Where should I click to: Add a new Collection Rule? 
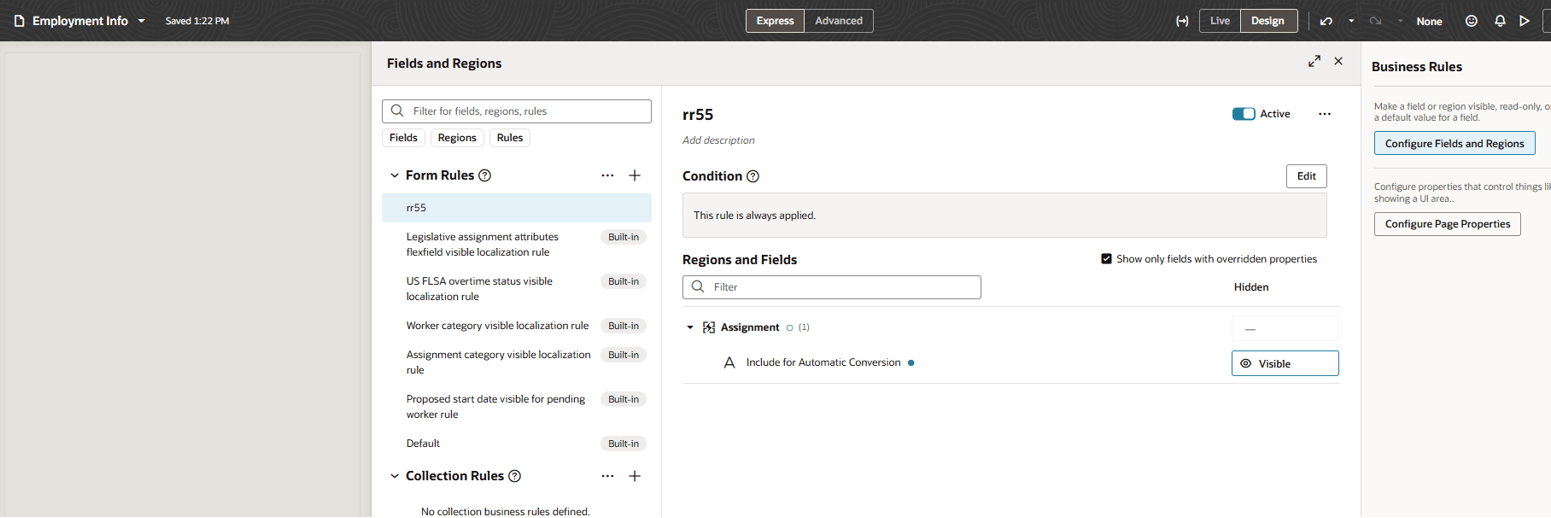[634, 476]
